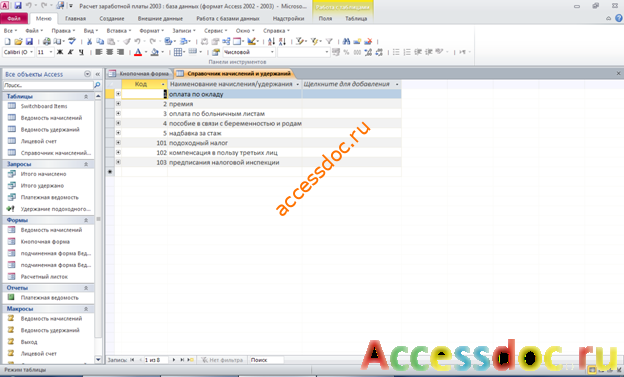Open Работа с базами данных tab
624x377 pixels.
point(228,18)
